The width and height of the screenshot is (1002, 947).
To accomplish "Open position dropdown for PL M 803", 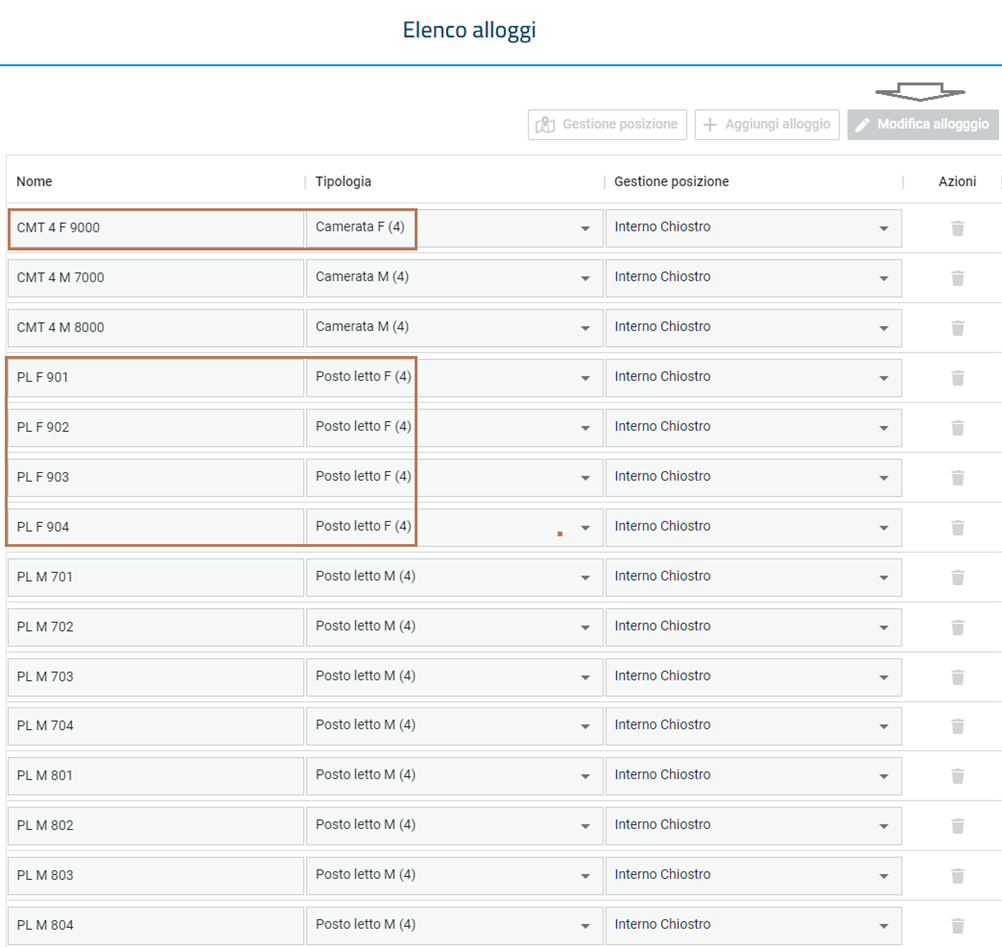I will click(x=753, y=875).
